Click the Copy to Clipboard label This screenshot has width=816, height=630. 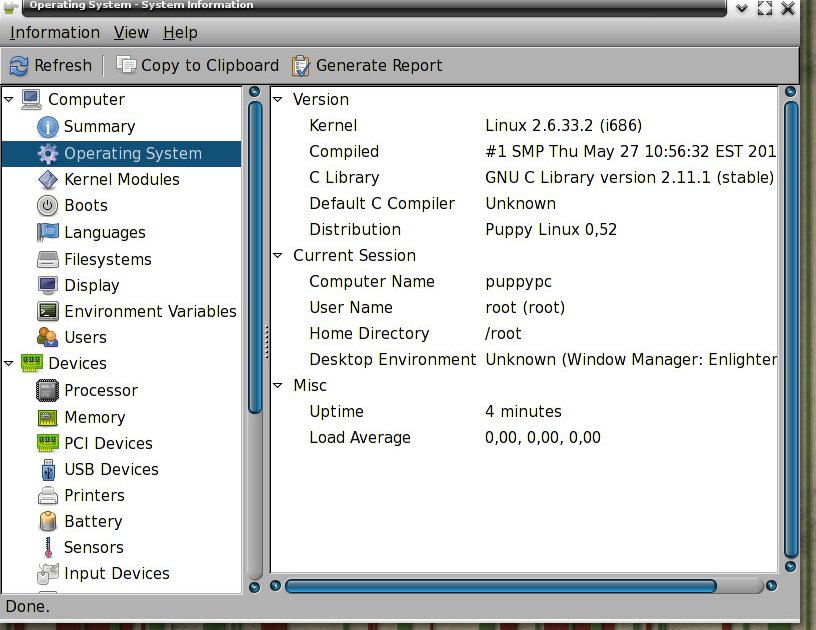210,66
